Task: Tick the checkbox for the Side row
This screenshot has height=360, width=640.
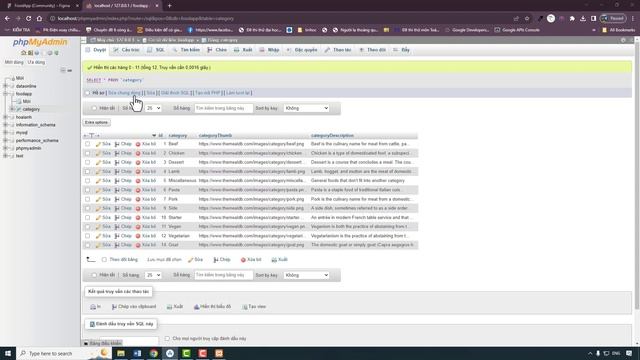Action: [87, 209]
